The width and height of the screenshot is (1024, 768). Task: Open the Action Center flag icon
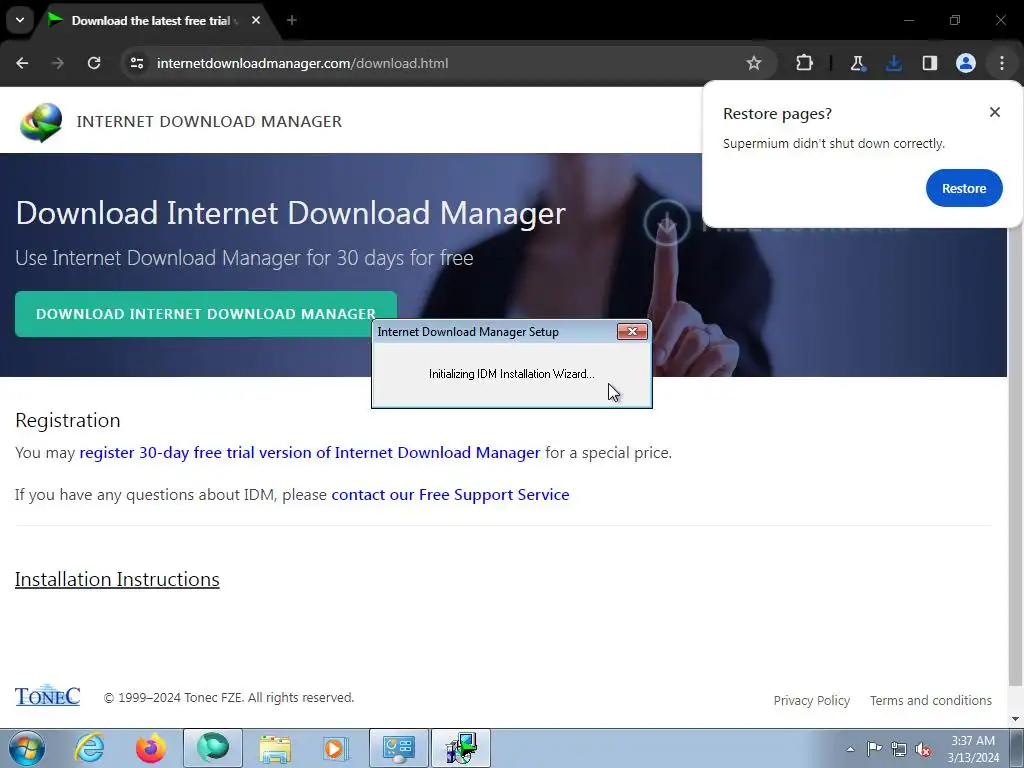(x=874, y=749)
